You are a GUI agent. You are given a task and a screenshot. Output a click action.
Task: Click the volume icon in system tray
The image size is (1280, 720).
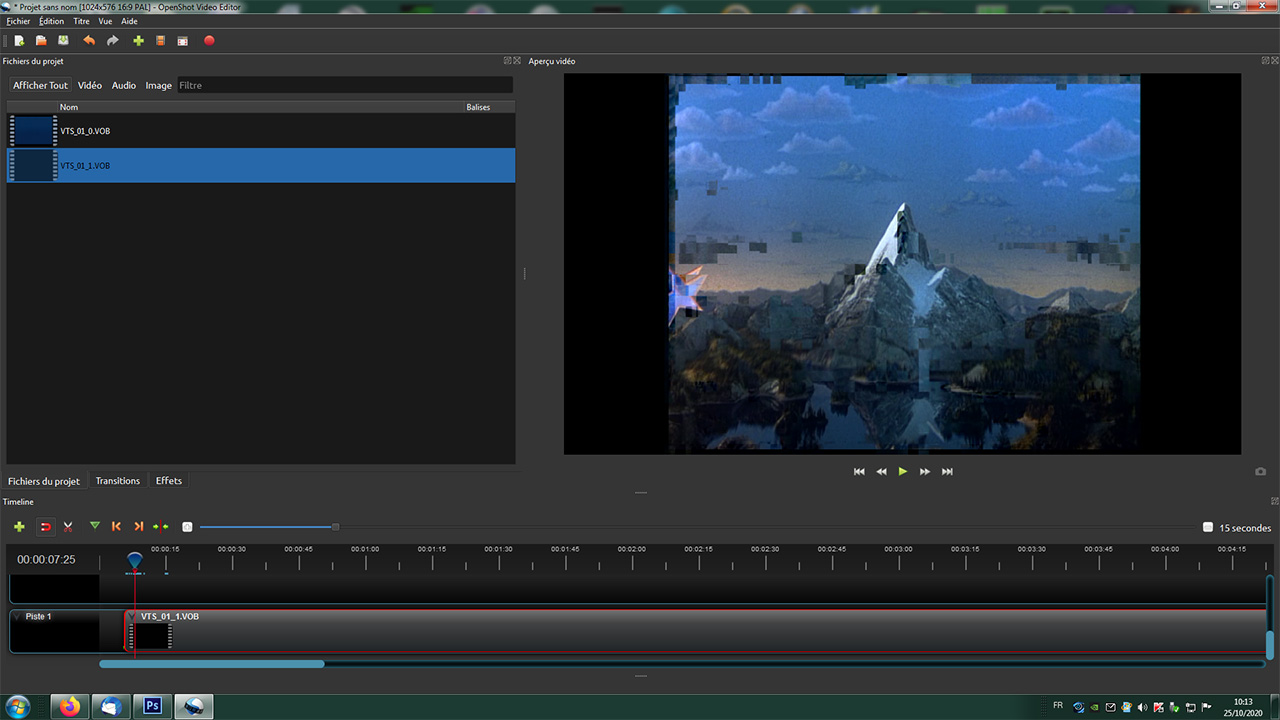click(x=1142, y=707)
